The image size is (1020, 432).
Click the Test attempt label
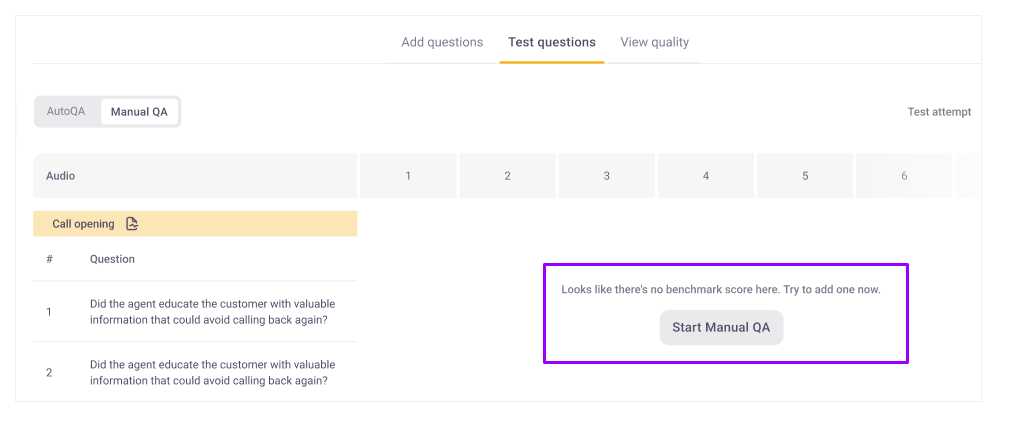tap(939, 112)
